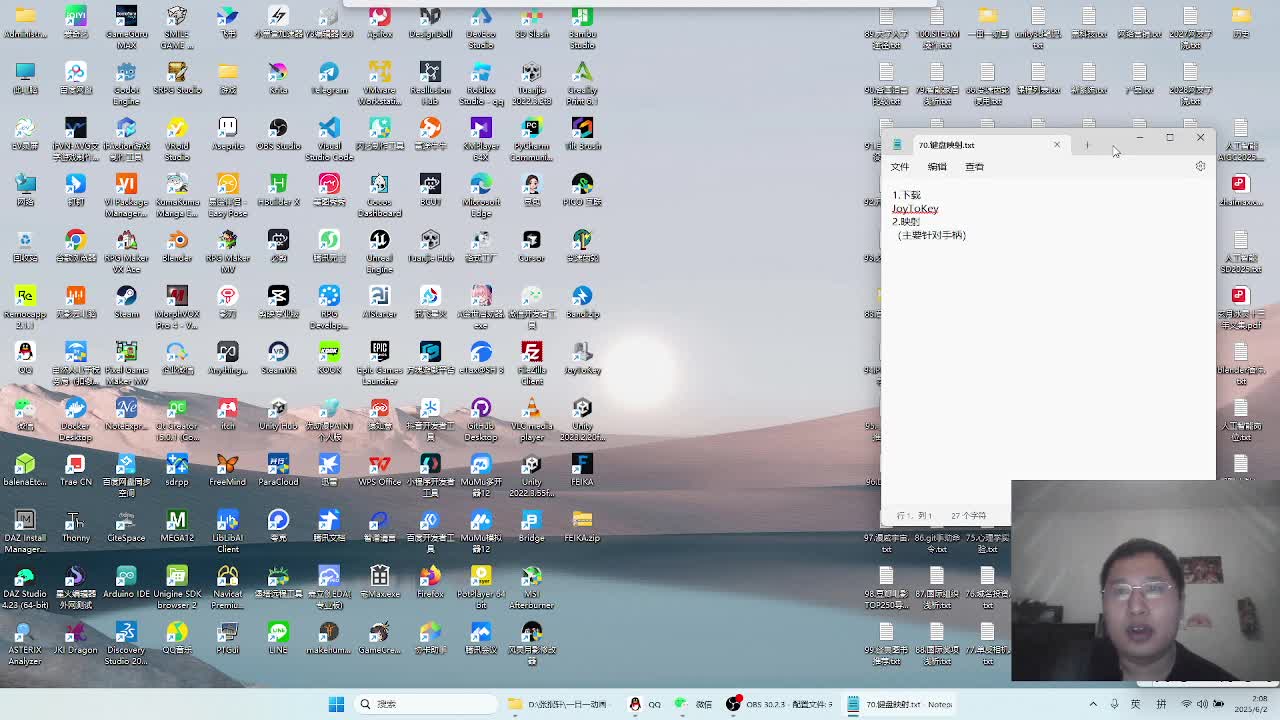Screen dimensions: 1280x720
Task: Open the Unity Hub desktop icon
Action: pyautogui.click(x=278, y=414)
